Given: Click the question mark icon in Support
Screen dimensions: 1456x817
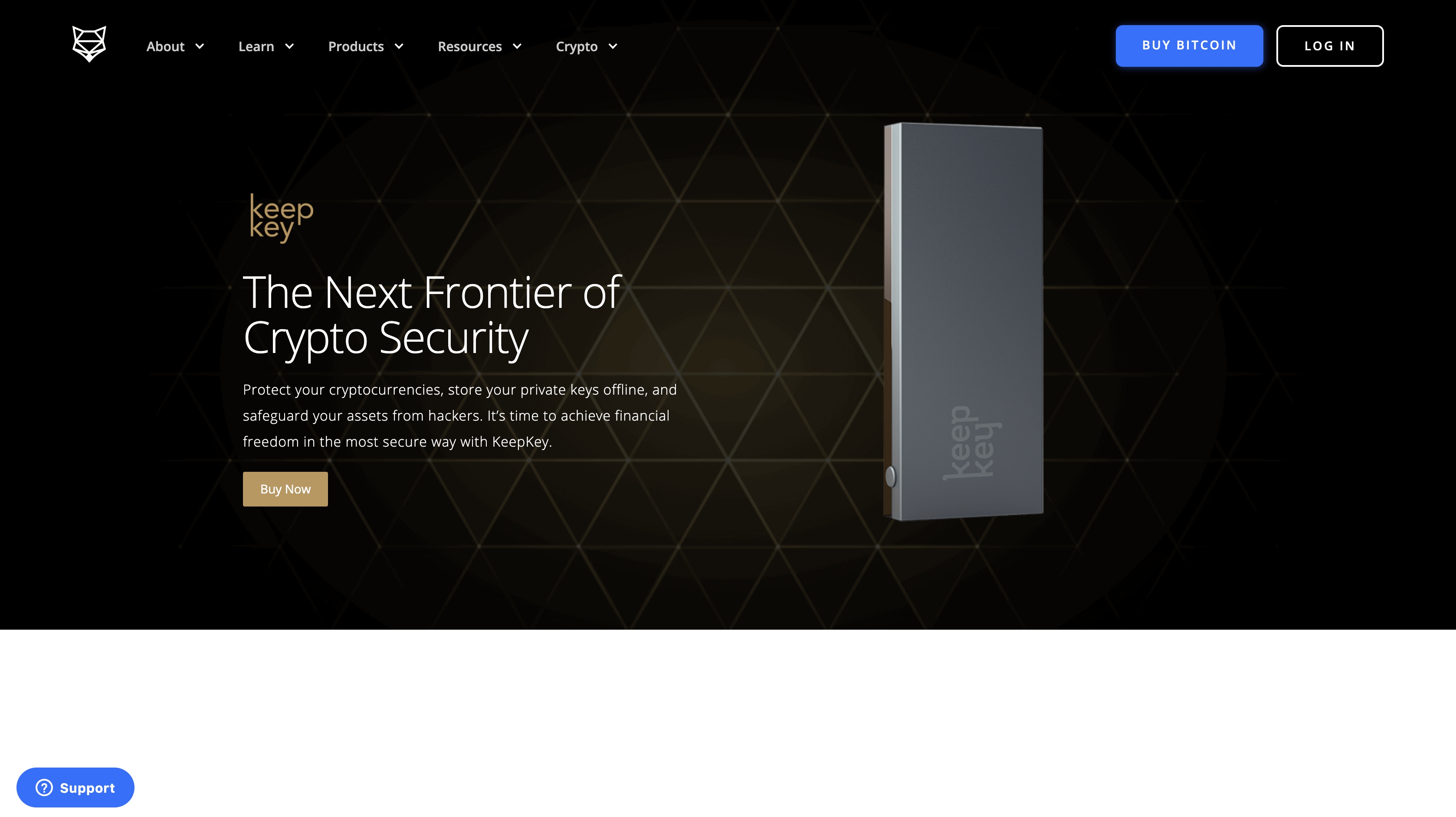Looking at the screenshot, I should click(44, 787).
